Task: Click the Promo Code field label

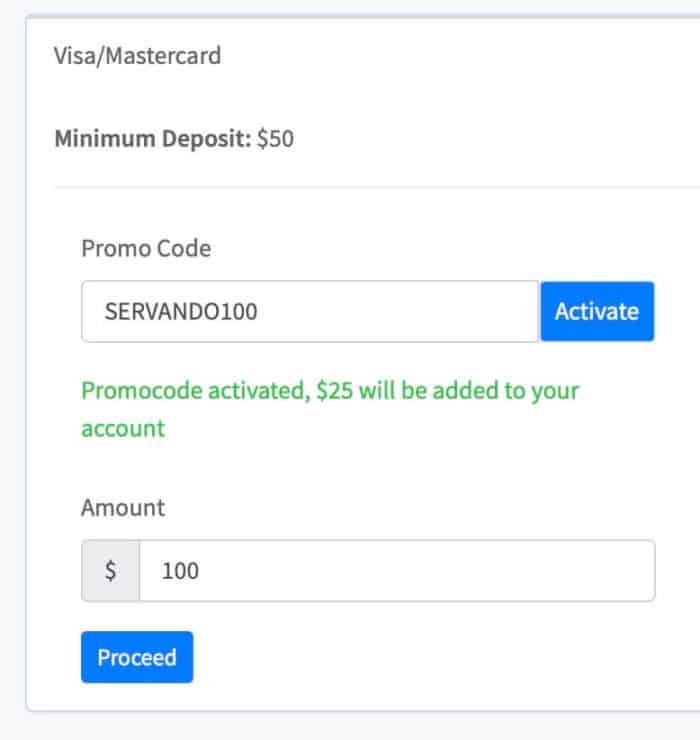Action: pyautogui.click(x=146, y=248)
